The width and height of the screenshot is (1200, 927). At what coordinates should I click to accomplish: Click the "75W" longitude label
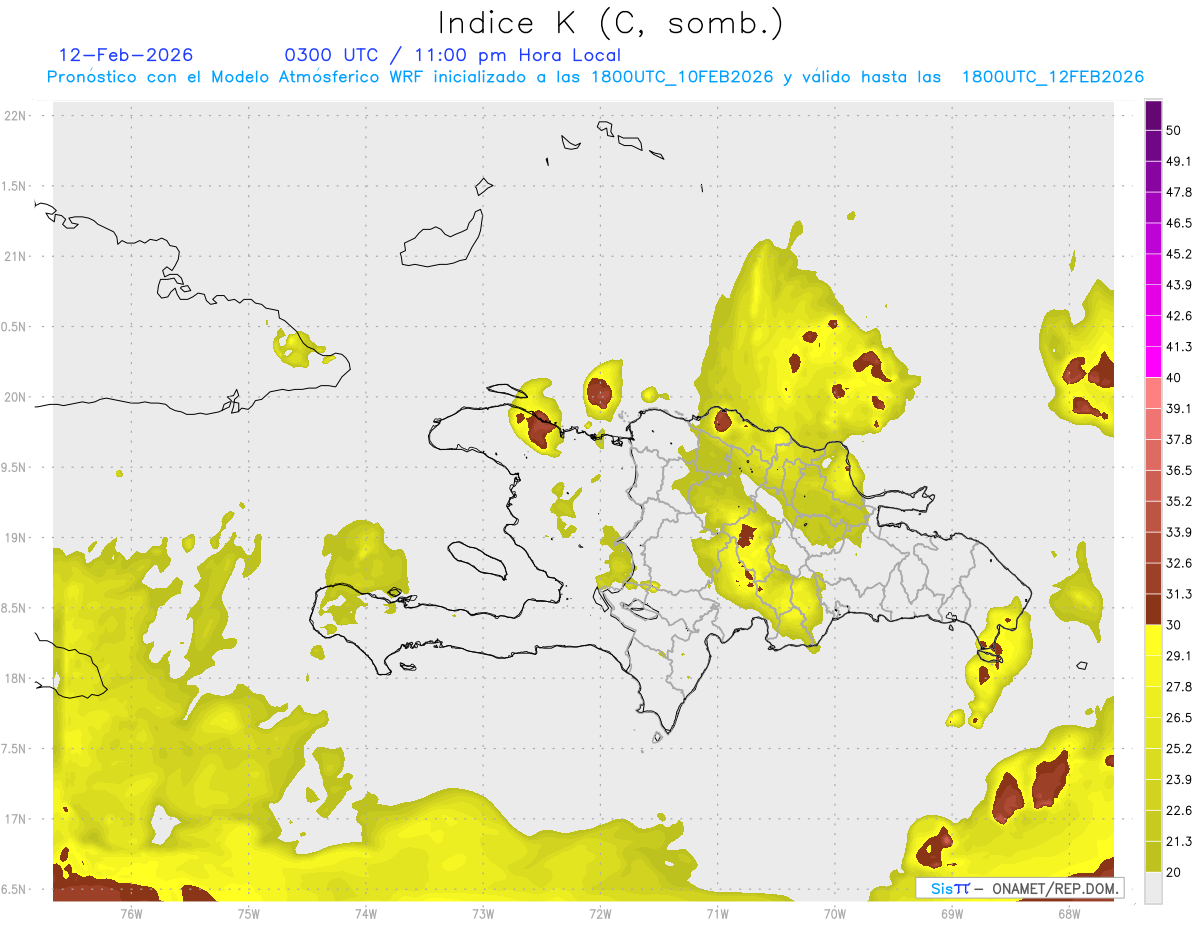tap(248, 913)
